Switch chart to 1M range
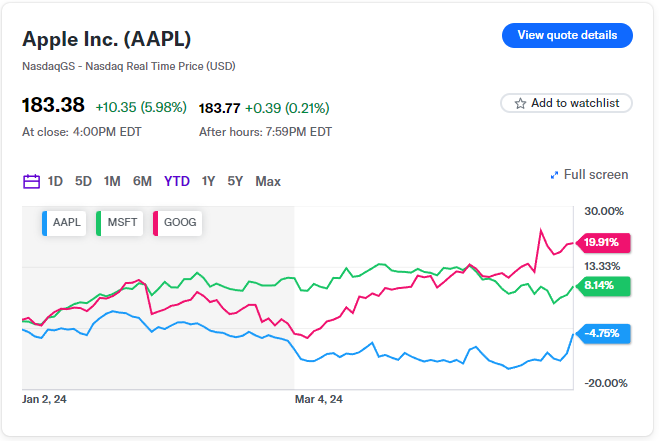The width and height of the screenshot is (659, 441). [112, 181]
